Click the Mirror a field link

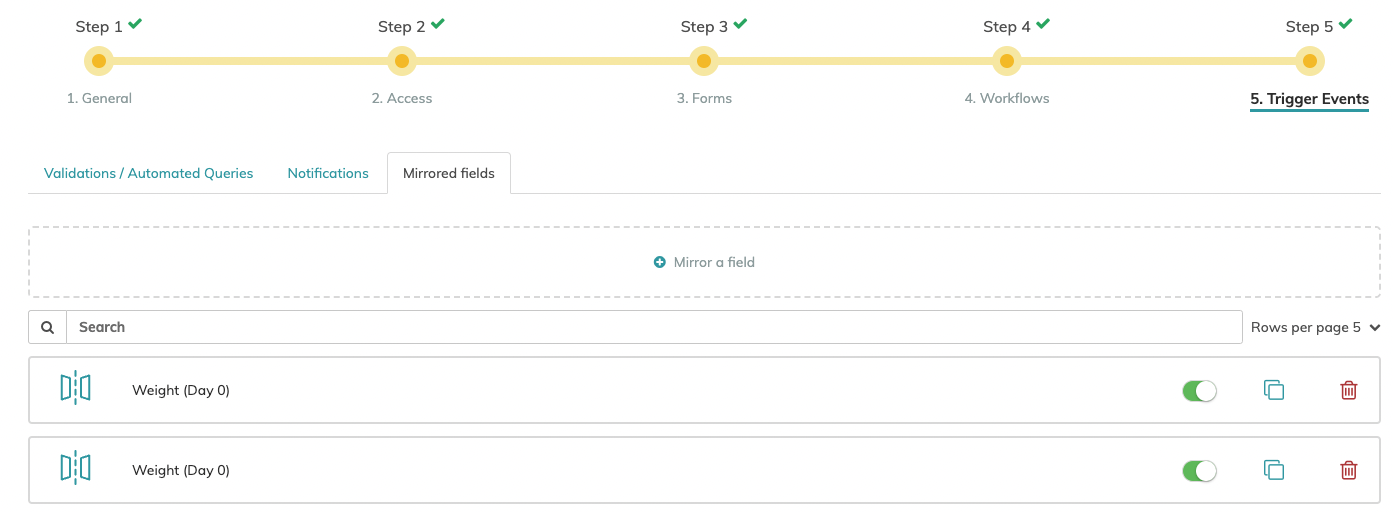[x=713, y=262]
